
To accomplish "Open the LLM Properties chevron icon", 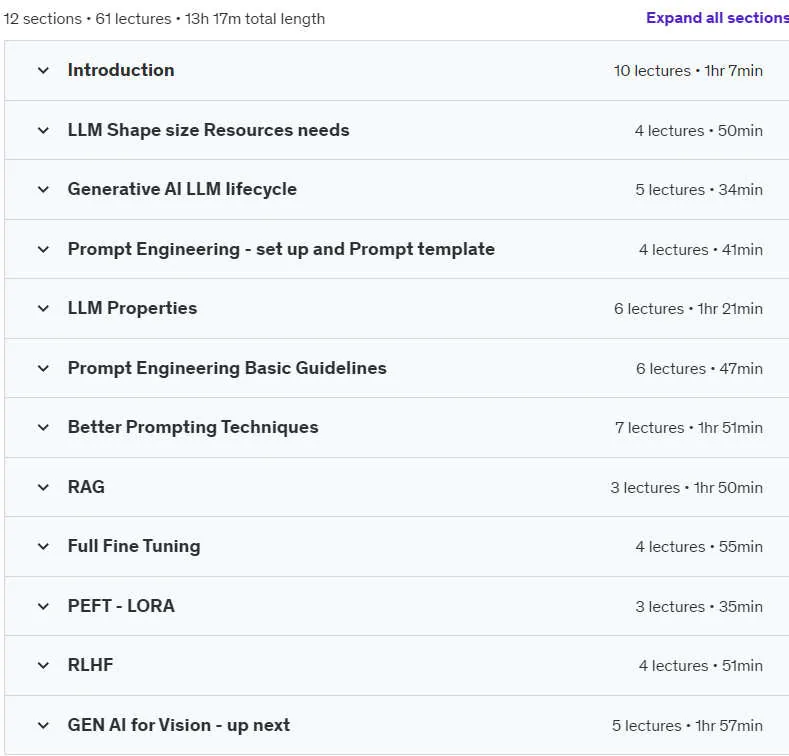I will click(43, 309).
